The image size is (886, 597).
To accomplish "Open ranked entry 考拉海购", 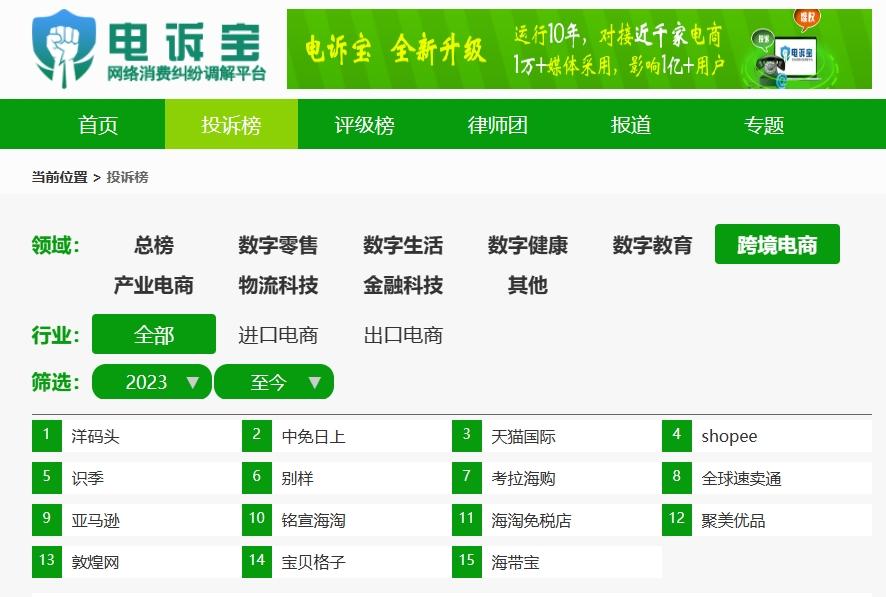I will [523, 478].
